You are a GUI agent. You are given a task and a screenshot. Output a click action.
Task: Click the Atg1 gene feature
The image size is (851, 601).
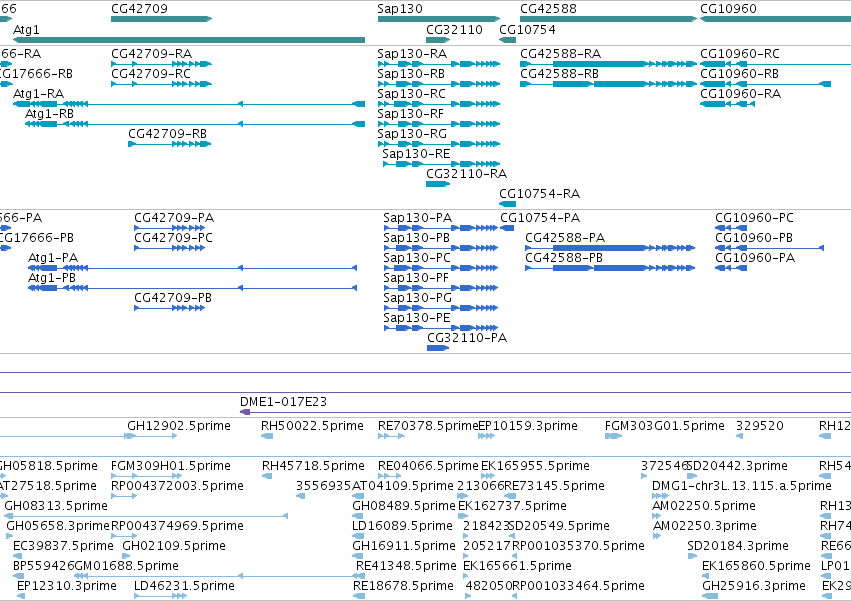pos(189,40)
